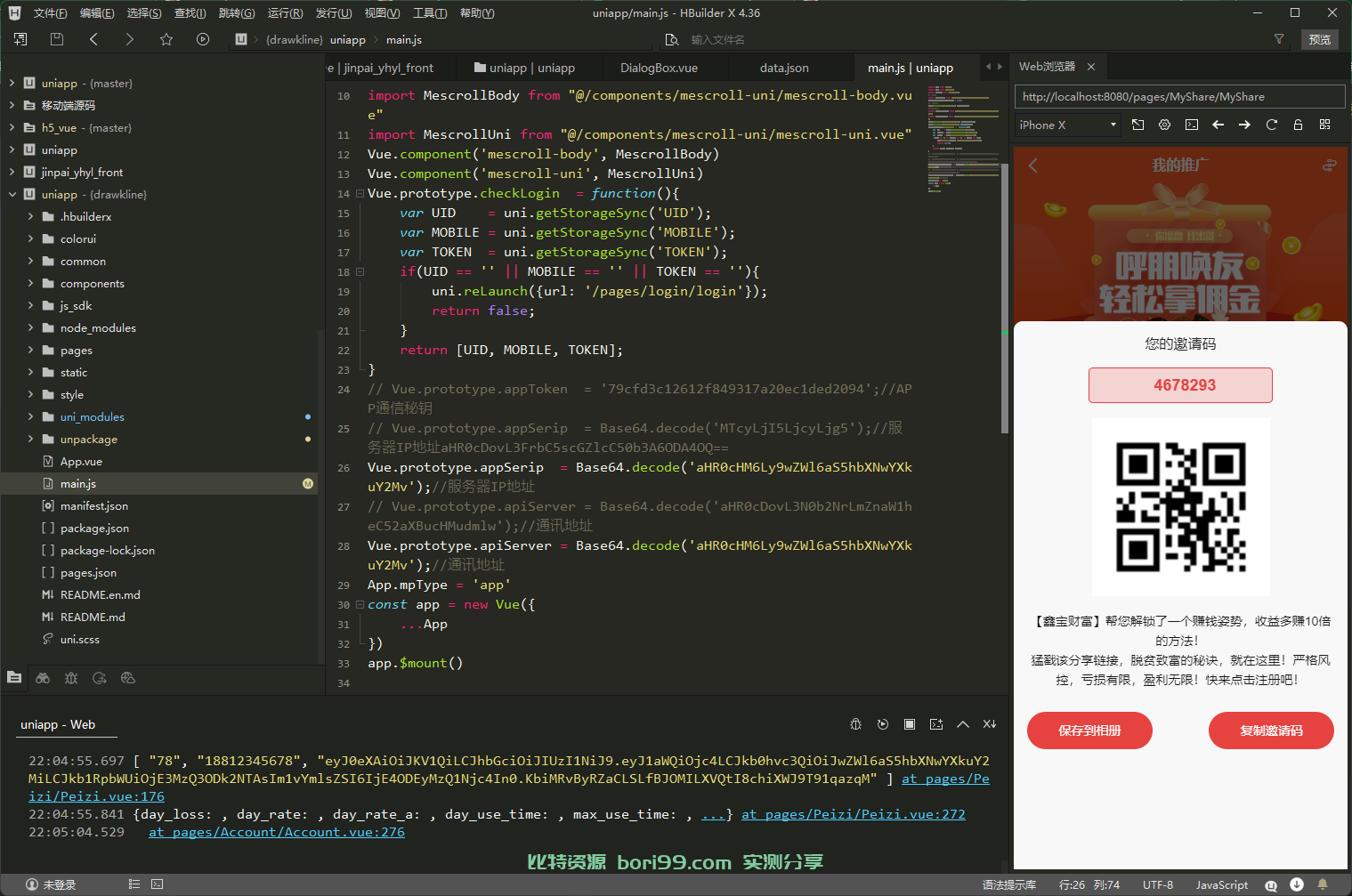The image size is (1352, 896).
Task: Open the binoculars search panel icon
Action: (x=43, y=678)
